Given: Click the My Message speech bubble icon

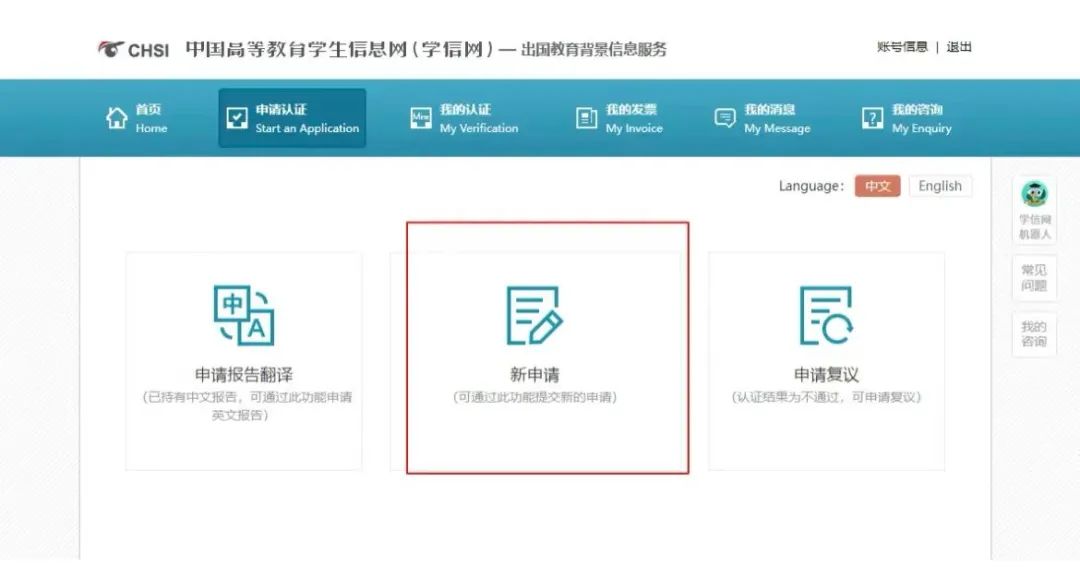Looking at the screenshot, I should 725,118.
